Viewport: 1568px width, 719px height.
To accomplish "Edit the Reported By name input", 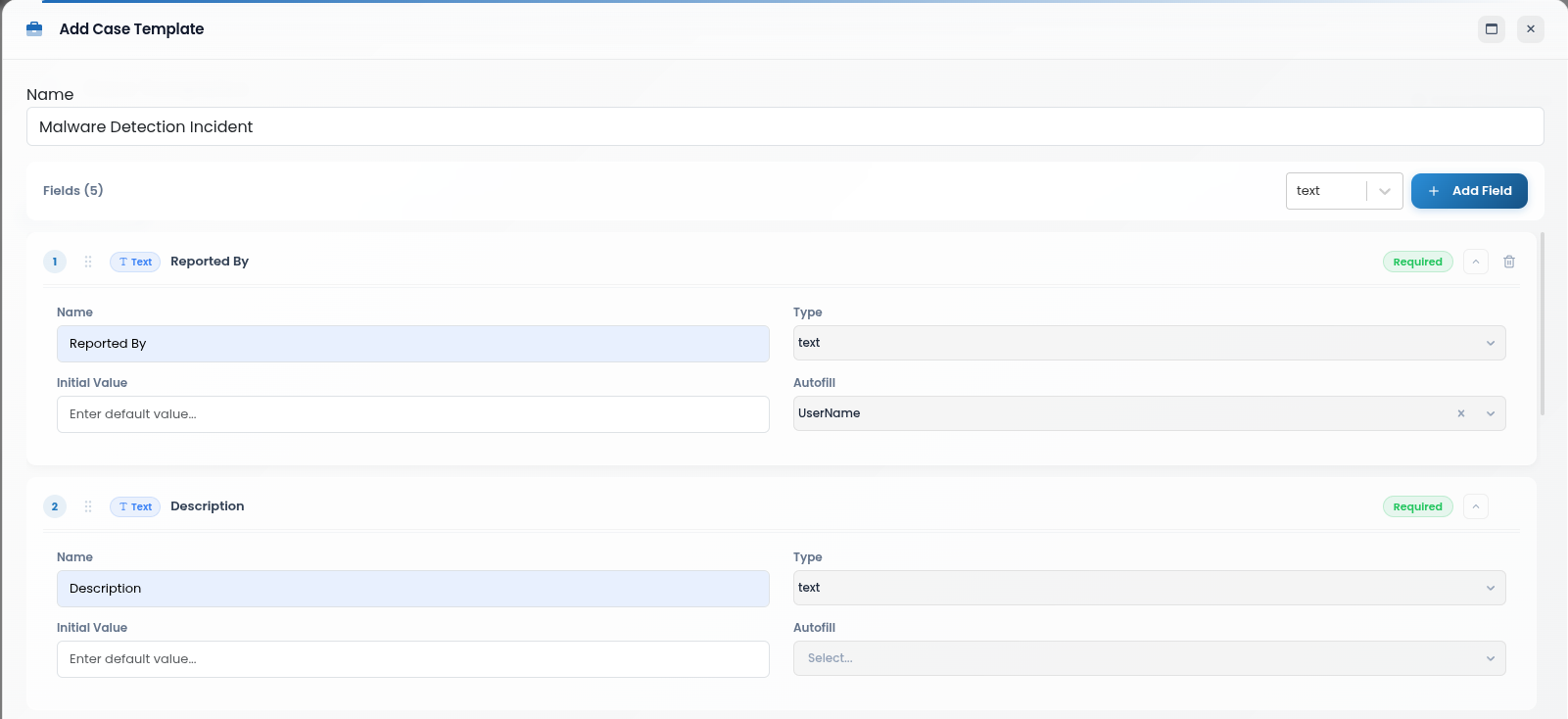I will (x=413, y=344).
